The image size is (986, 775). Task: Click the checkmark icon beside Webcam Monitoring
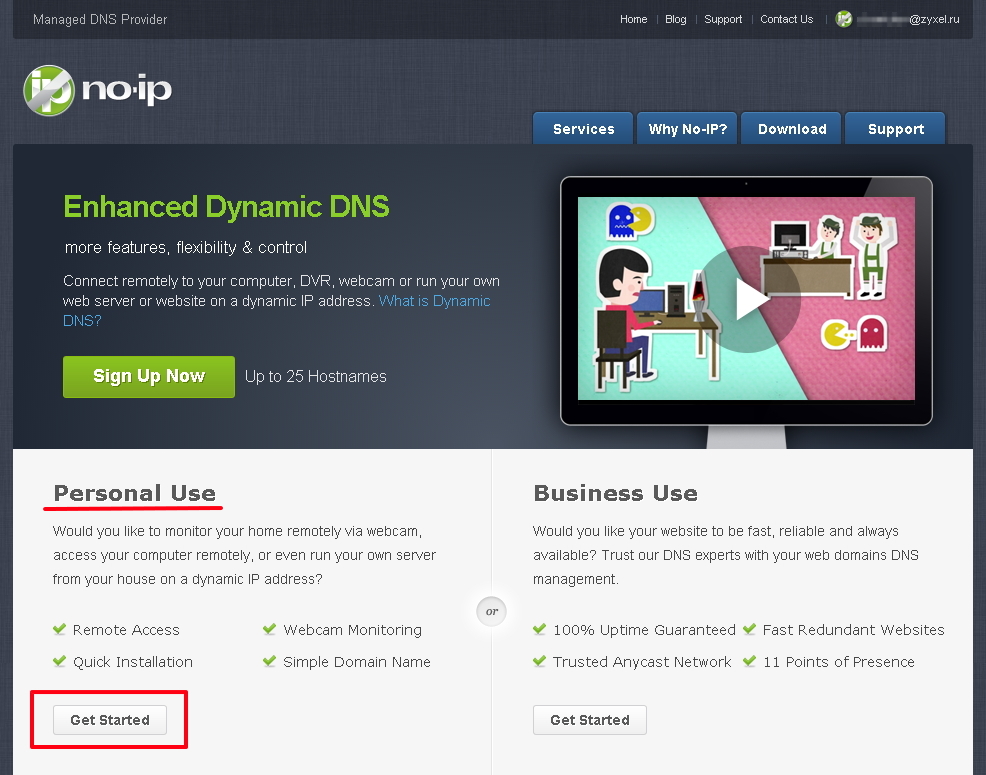tap(270, 630)
